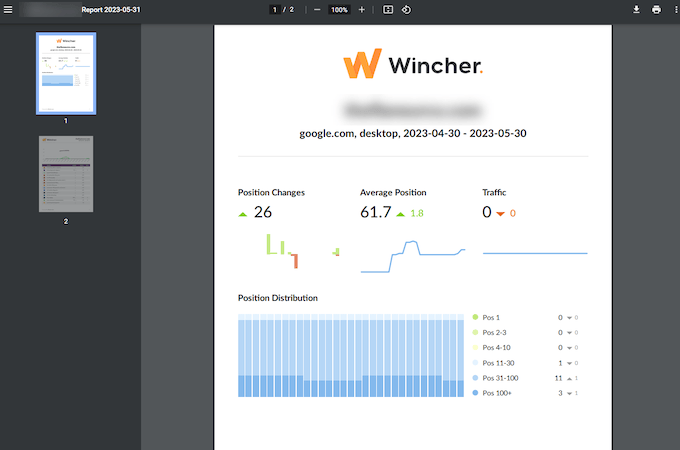
Task: Click the Pos 31-100 legend label
Action: click(x=500, y=378)
